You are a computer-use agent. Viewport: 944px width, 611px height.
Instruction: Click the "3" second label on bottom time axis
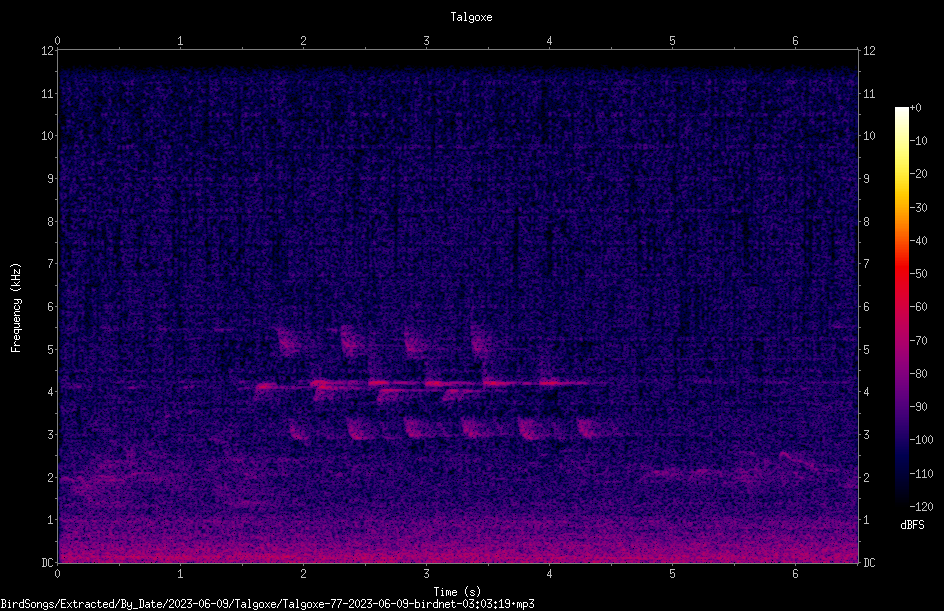coord(426,574)
